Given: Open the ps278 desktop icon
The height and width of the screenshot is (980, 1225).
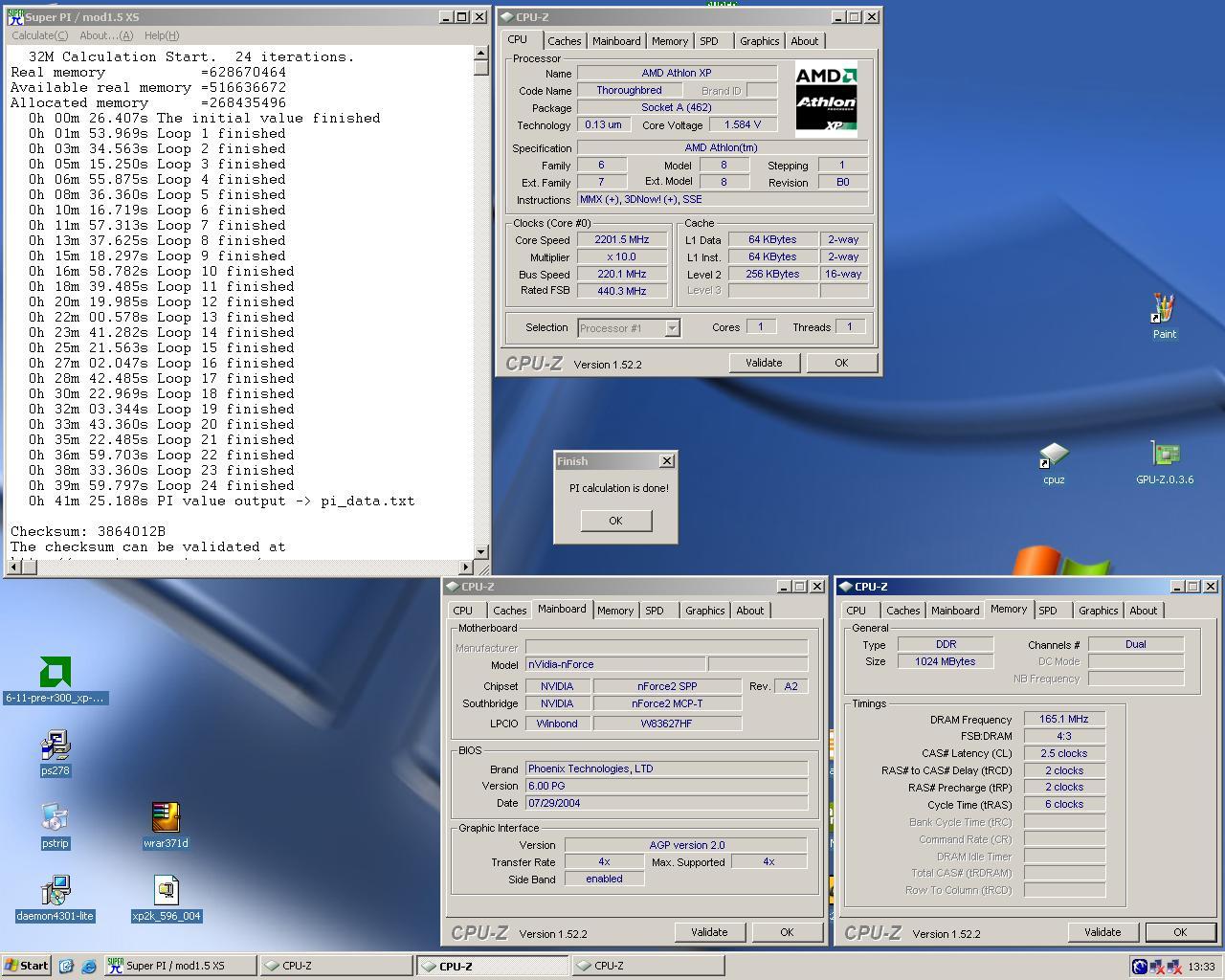Looking at the screenshot, I should click(56, 753).
